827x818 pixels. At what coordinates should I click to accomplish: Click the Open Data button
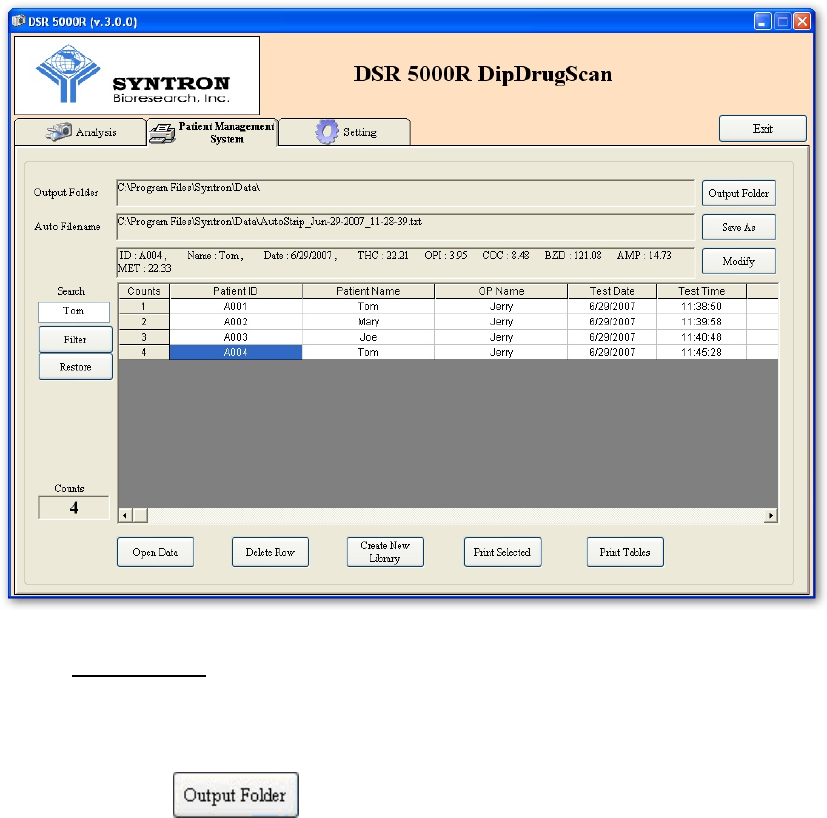[155, 552]
